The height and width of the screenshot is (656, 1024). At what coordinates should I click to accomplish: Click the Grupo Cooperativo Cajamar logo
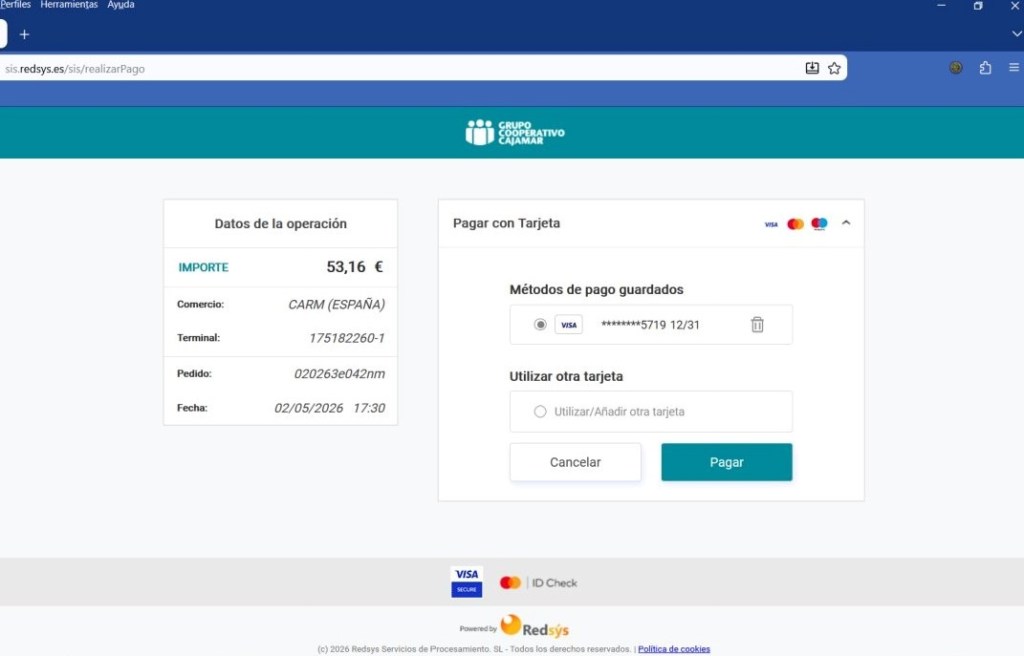(x=515, y=133)
